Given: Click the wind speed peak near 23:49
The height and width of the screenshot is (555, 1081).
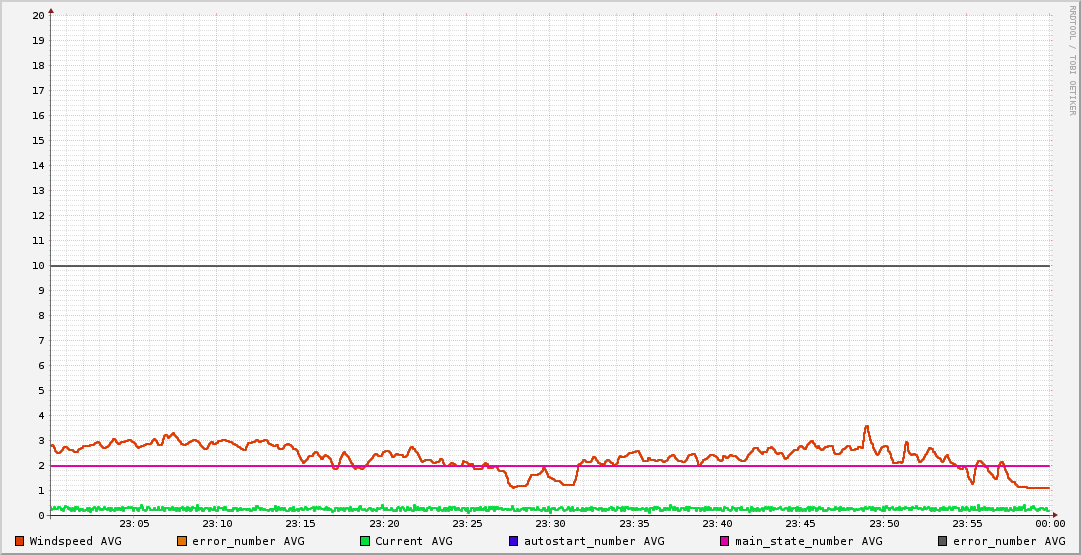Looking at the screenshot, I should click(x=866, y=427).
